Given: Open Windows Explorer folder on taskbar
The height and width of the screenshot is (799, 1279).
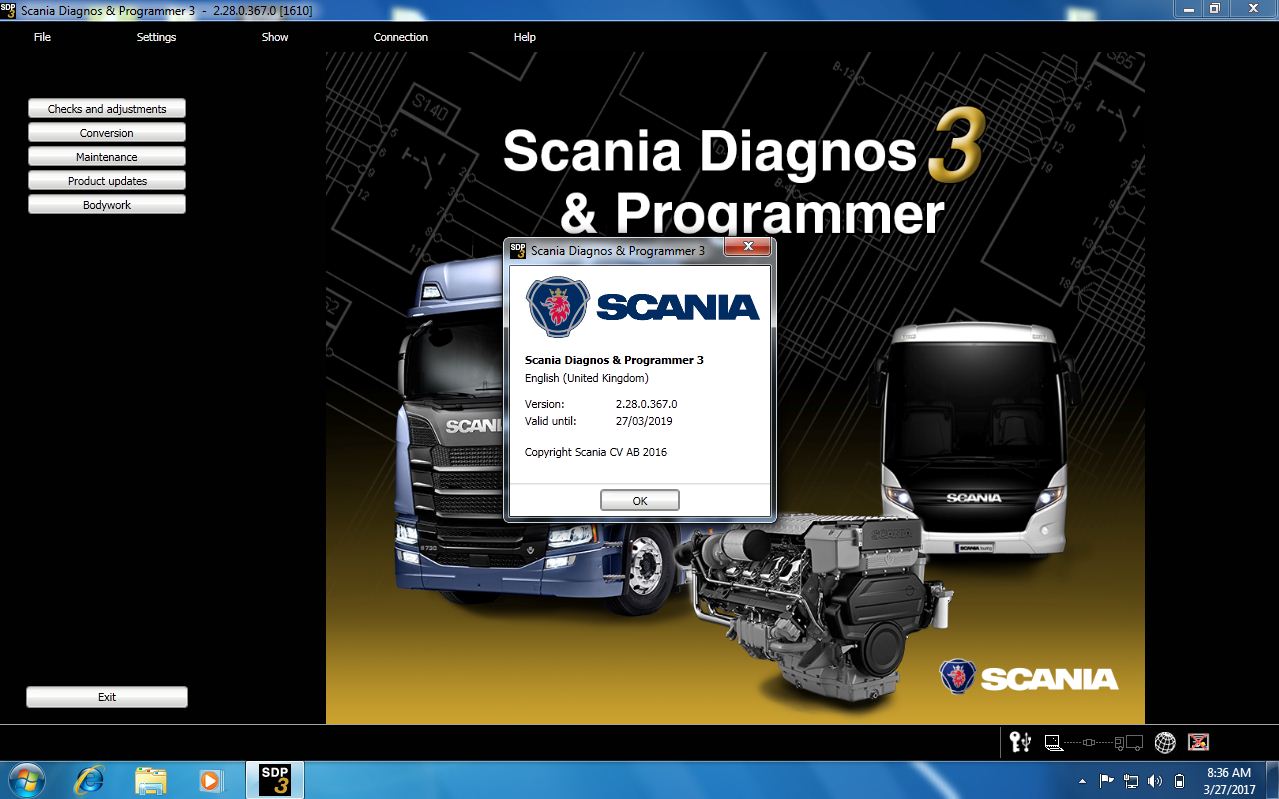Looking at the screenshot, I should click(x=150, y=780).
